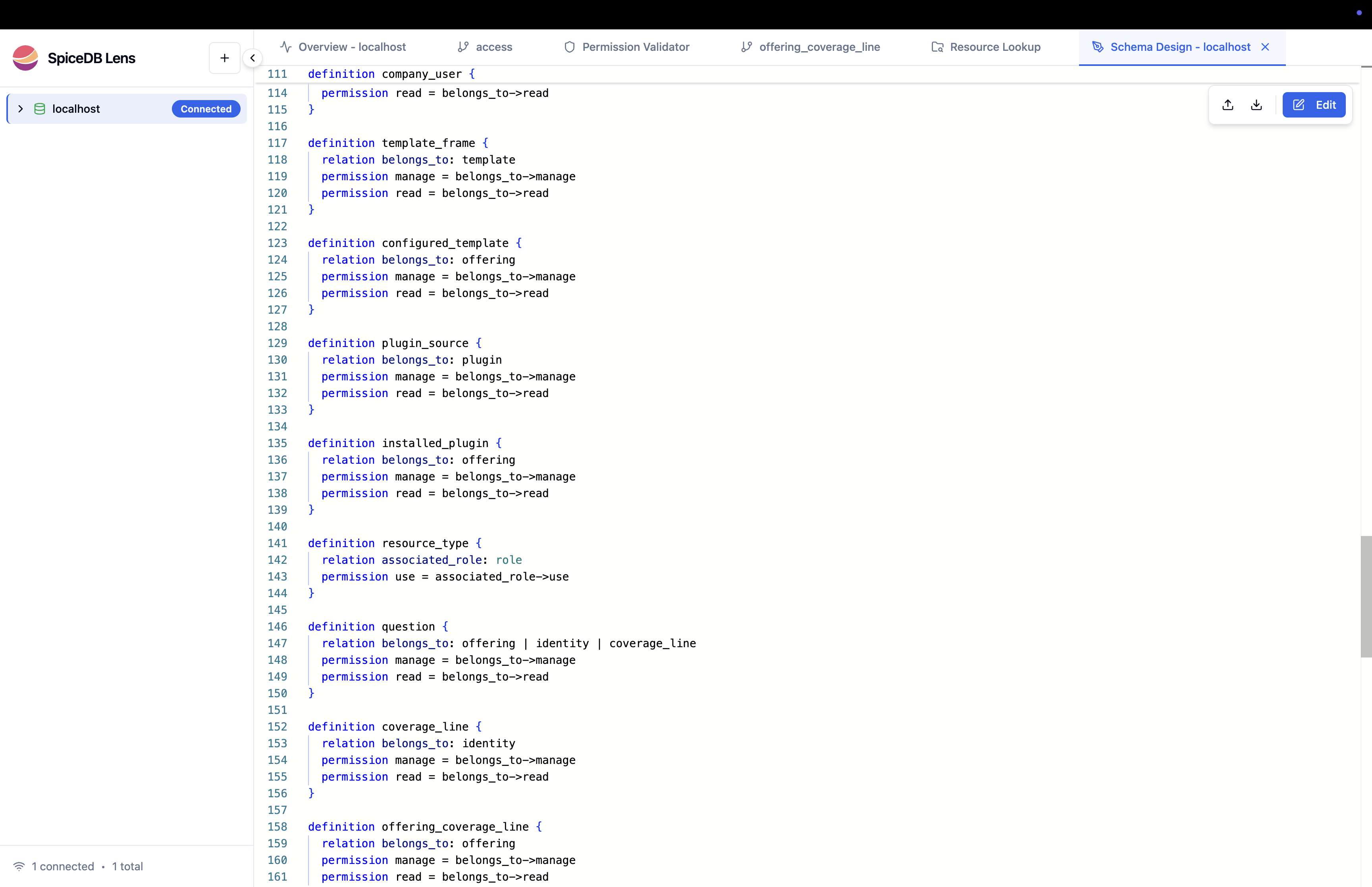
Task: Expand the localhost connection tree
Action: click(x=21, y=108)
